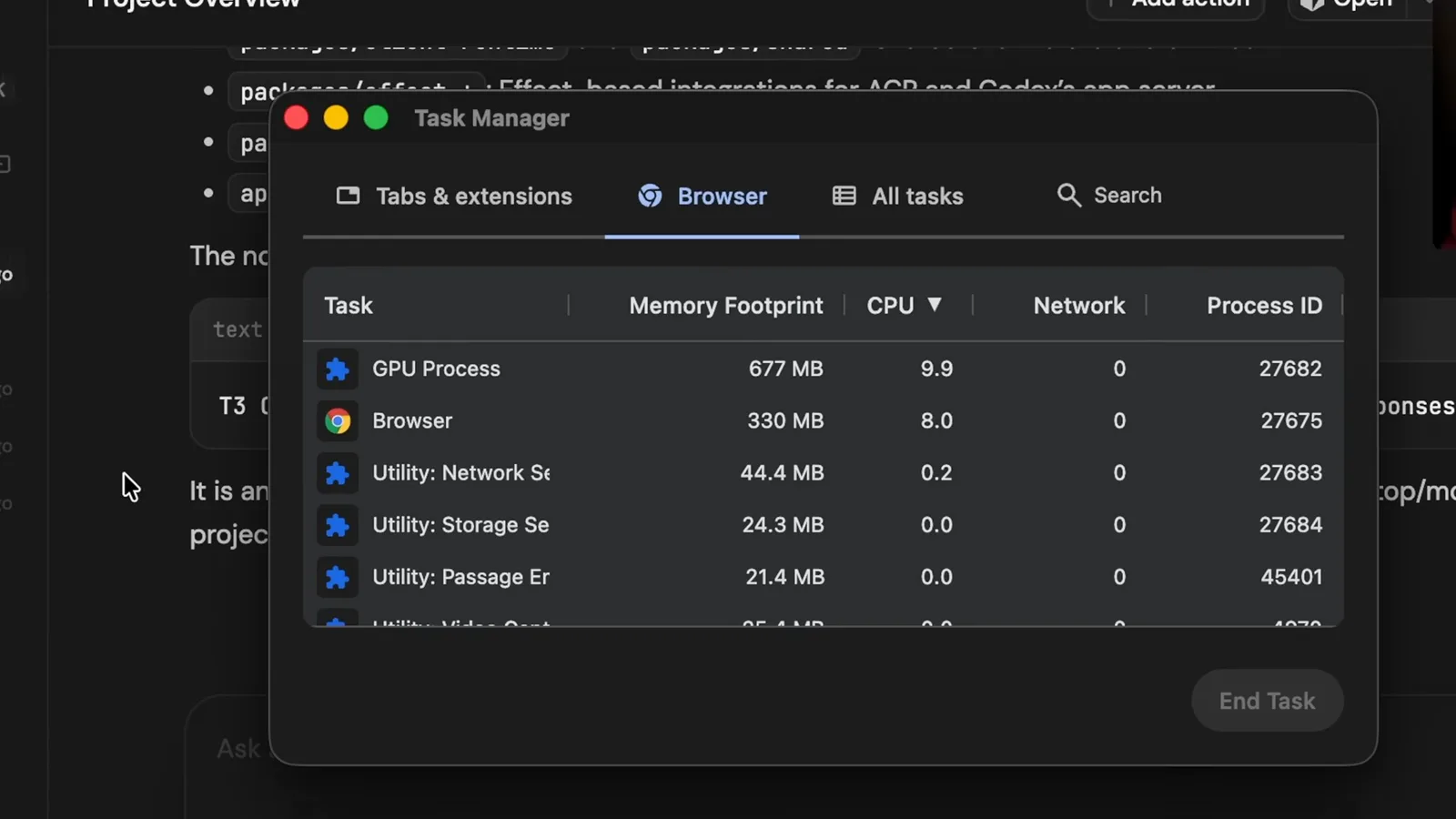Image resolution: width=1456 pixels, height=819 pixels.
Task: Click process ID 45401
Action: point(1291,577)
